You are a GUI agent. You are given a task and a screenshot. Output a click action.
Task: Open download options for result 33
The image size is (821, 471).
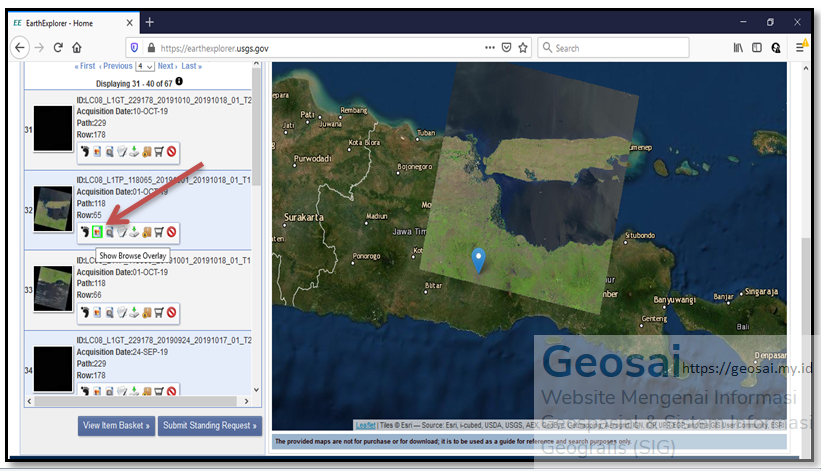pos(134,312)
